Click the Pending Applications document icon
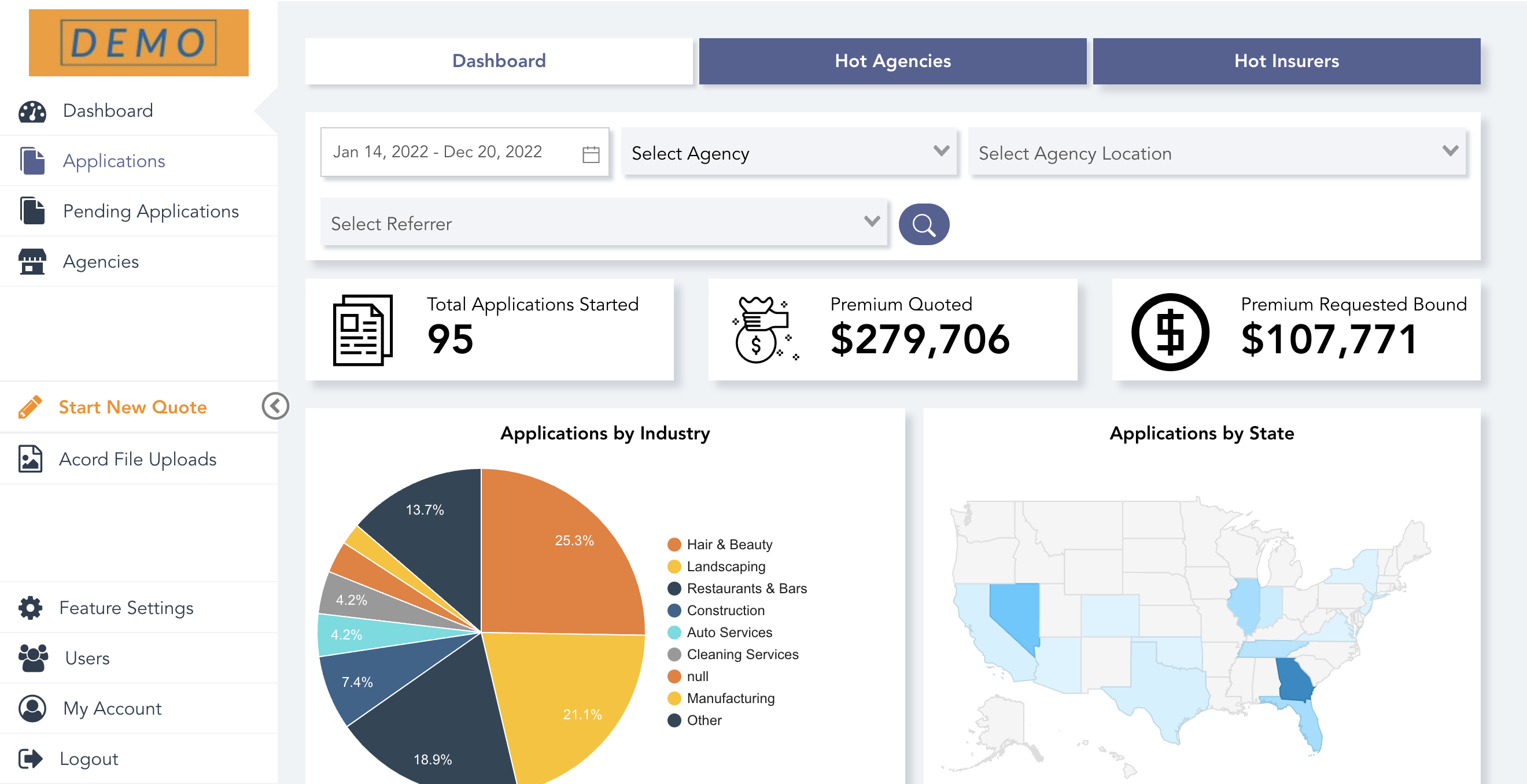 32,211
